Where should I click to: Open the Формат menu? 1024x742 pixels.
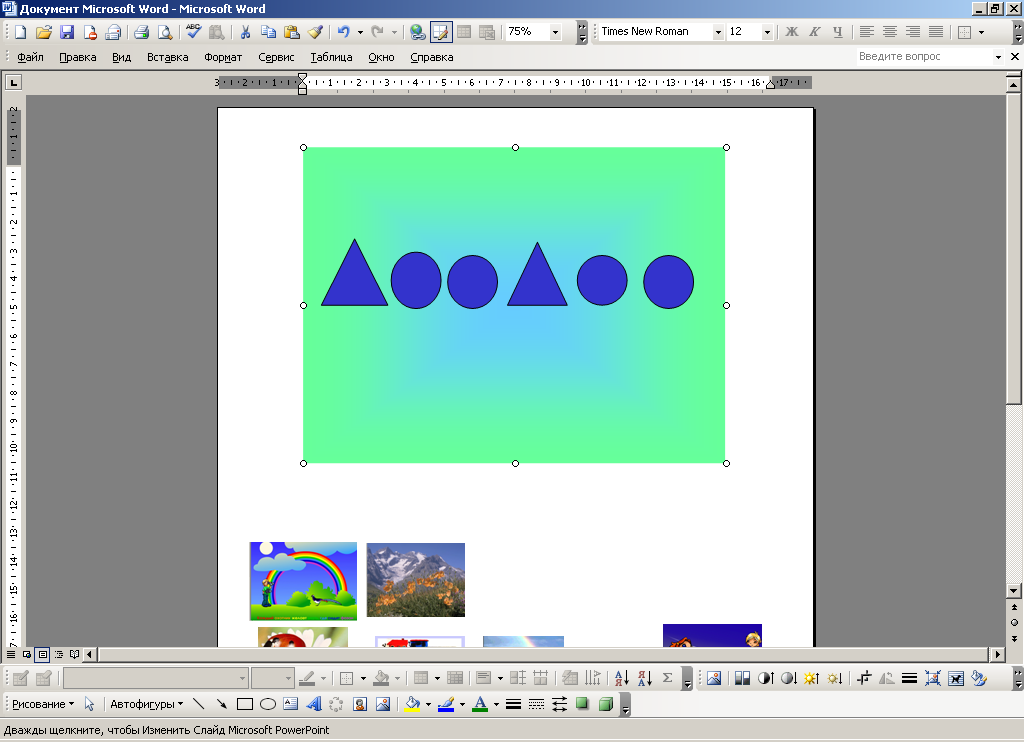[223, 57]
